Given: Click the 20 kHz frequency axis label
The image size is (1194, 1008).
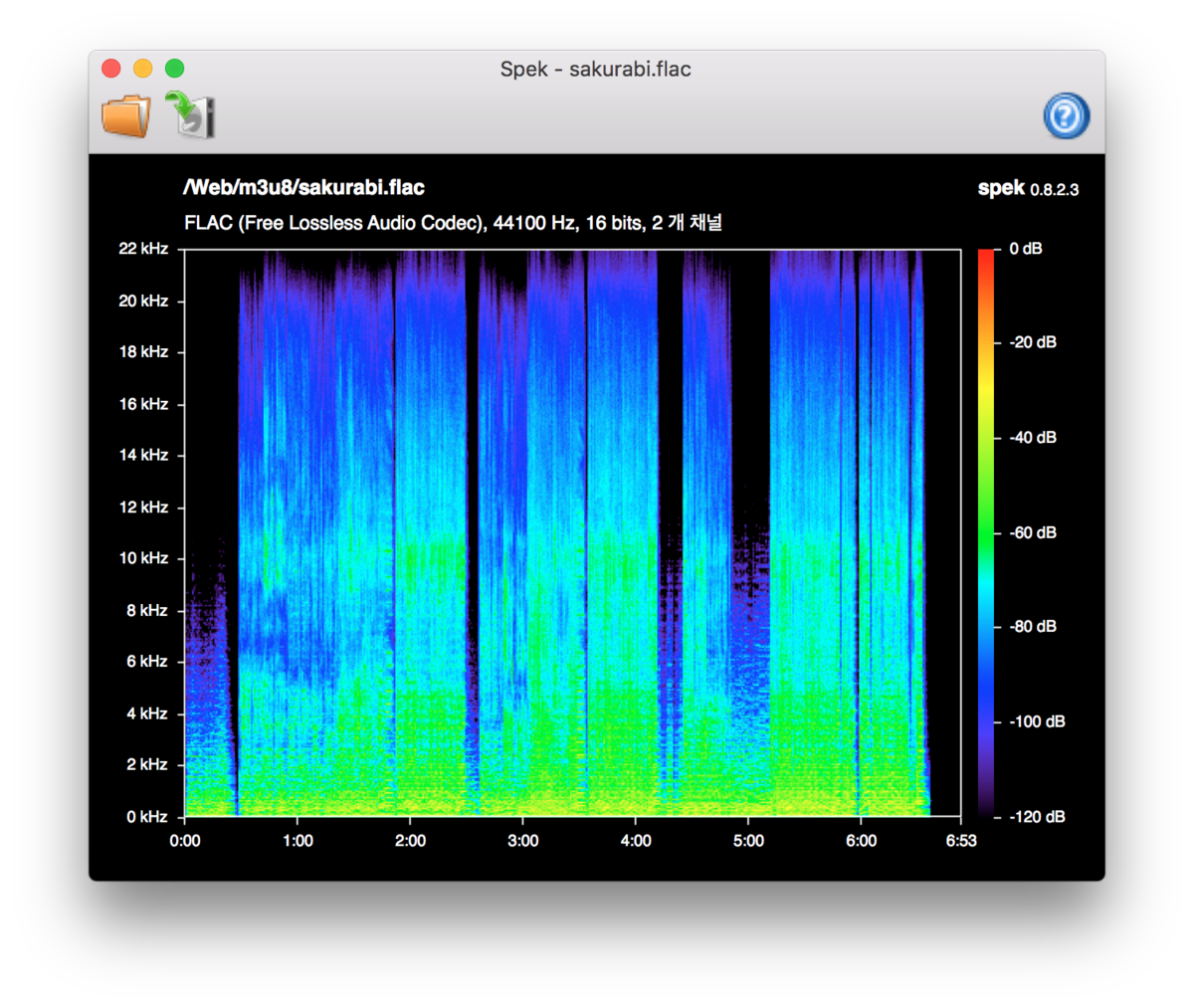Looking at the screenshot, I should point(143,301).
